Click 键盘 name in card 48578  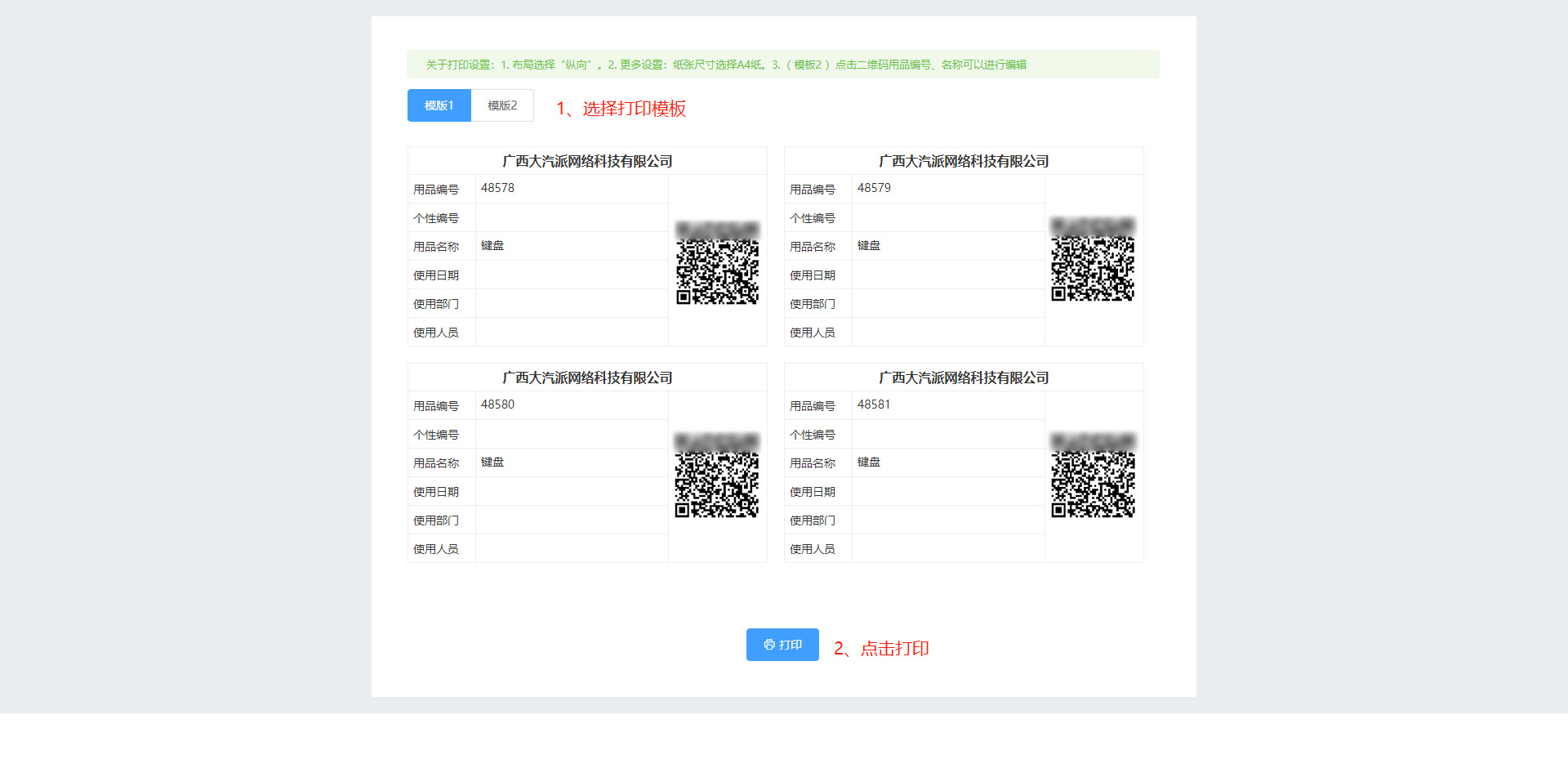(x=492, y=245)
